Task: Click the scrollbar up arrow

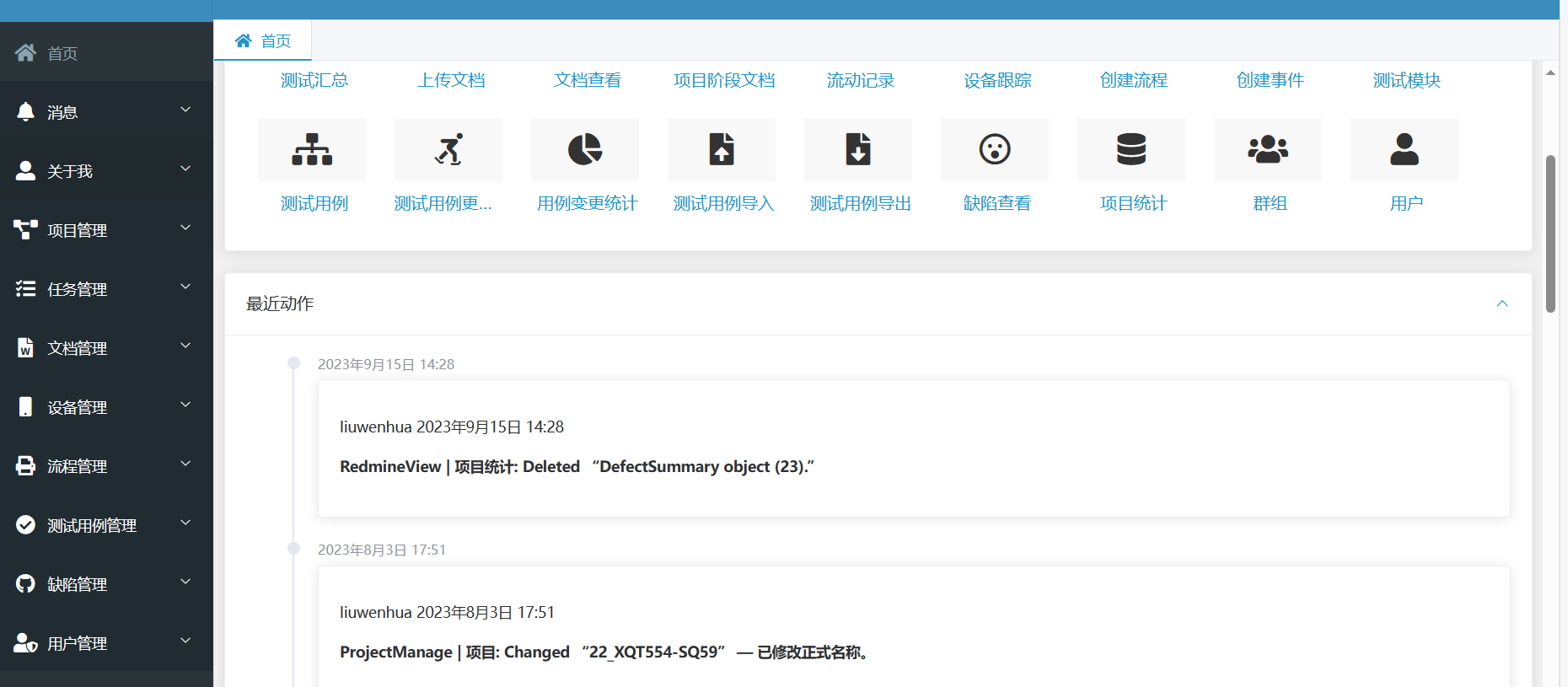Action: point(1550,72)
